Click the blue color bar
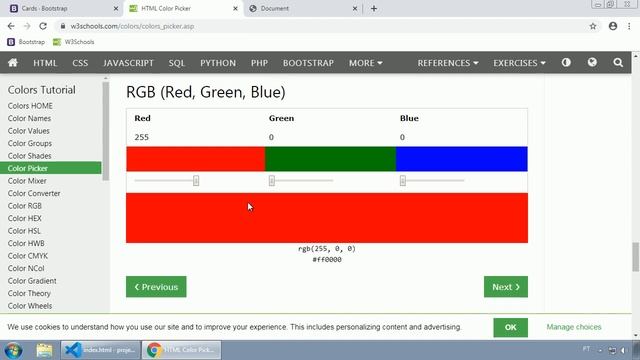The height and width of the screenshot is (360, 640). tap(462, 159)
